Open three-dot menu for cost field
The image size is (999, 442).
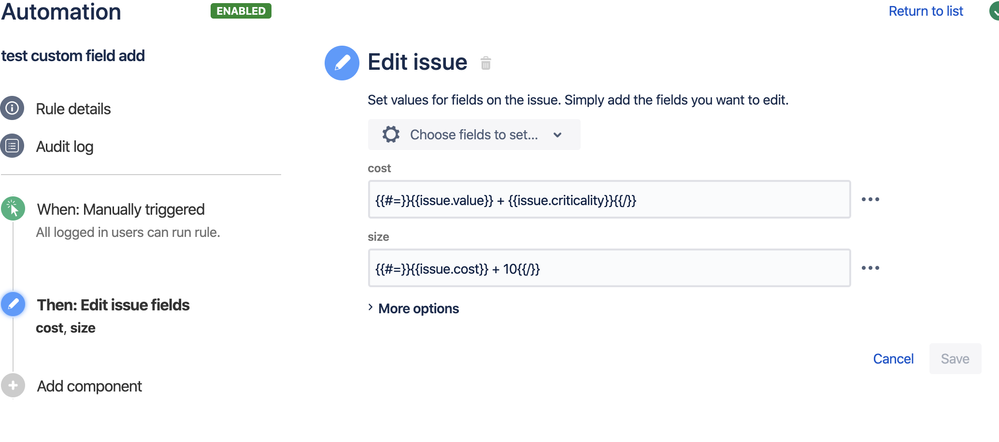(870, 199)
